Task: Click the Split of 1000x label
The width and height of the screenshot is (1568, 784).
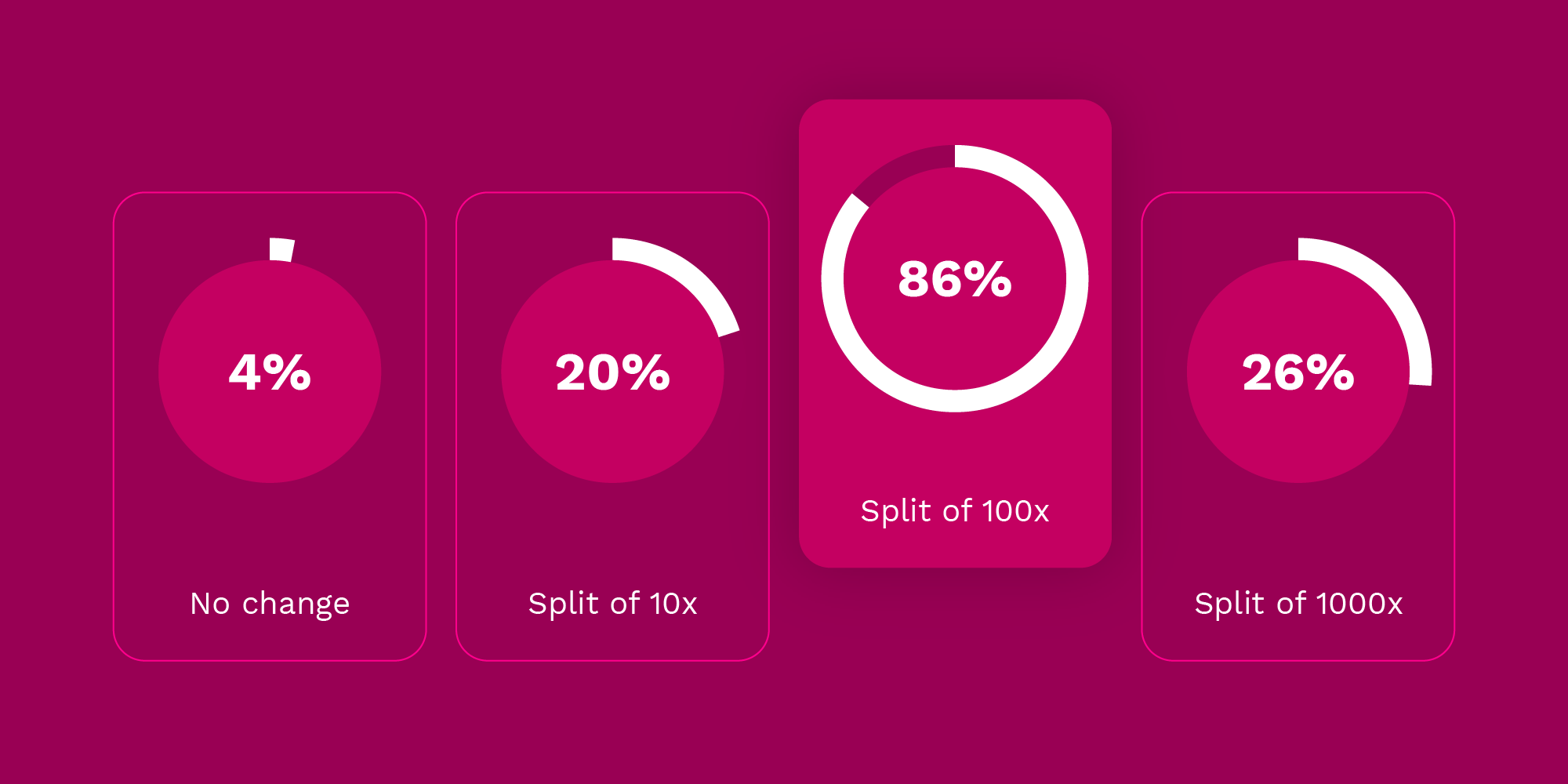Action: (1298, 604)
